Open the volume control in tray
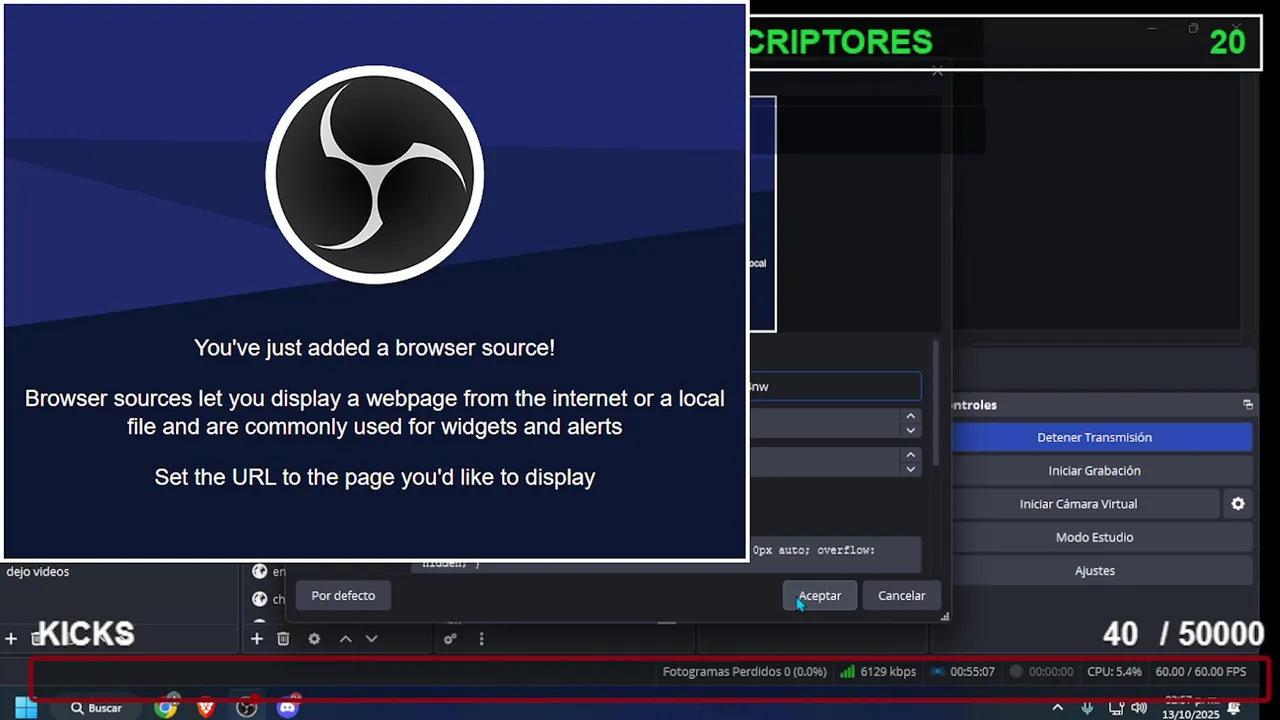The width and height of the screenshot is (1280, 720). point(1139,708)
